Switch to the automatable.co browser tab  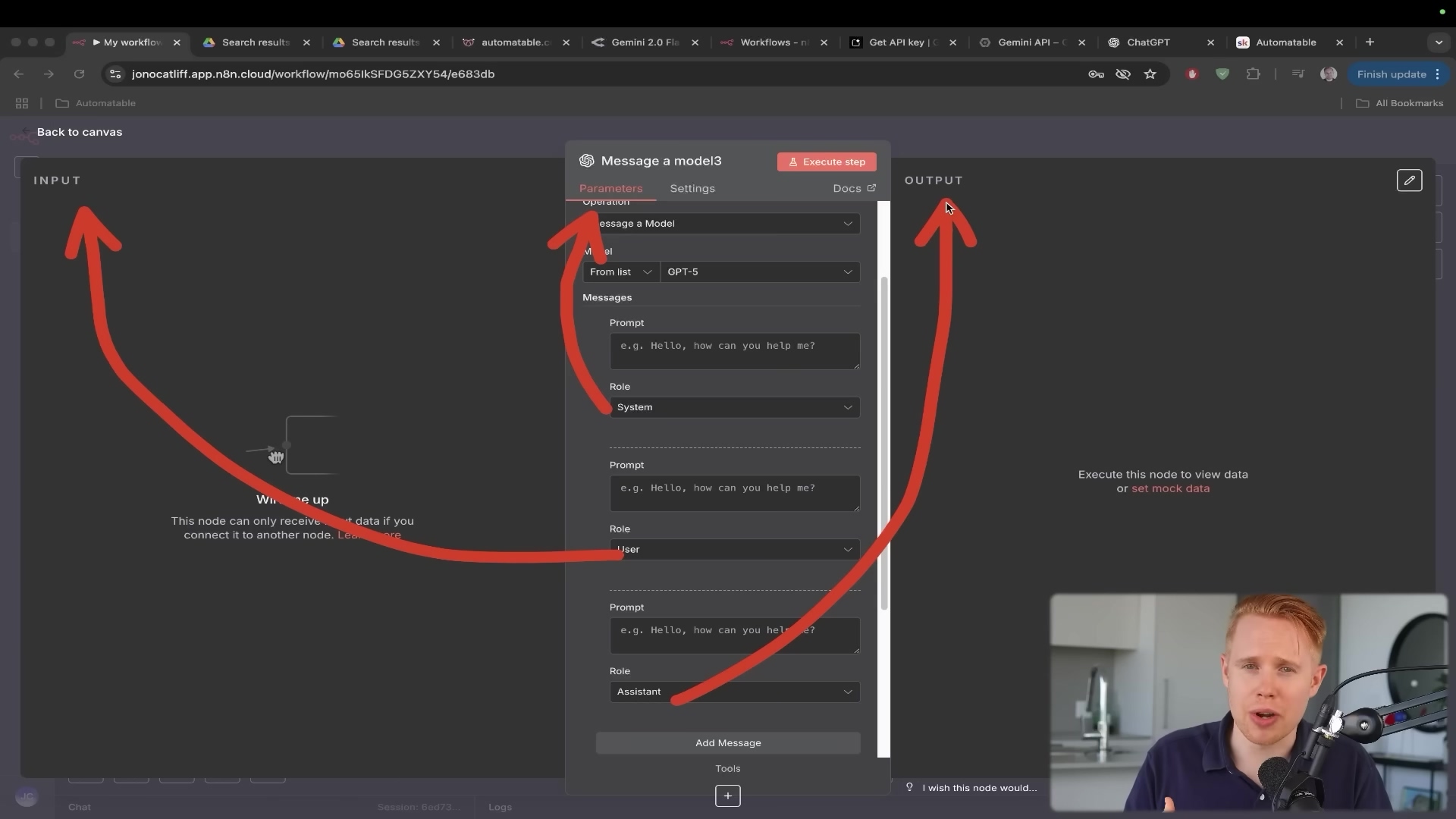(516, 42)
